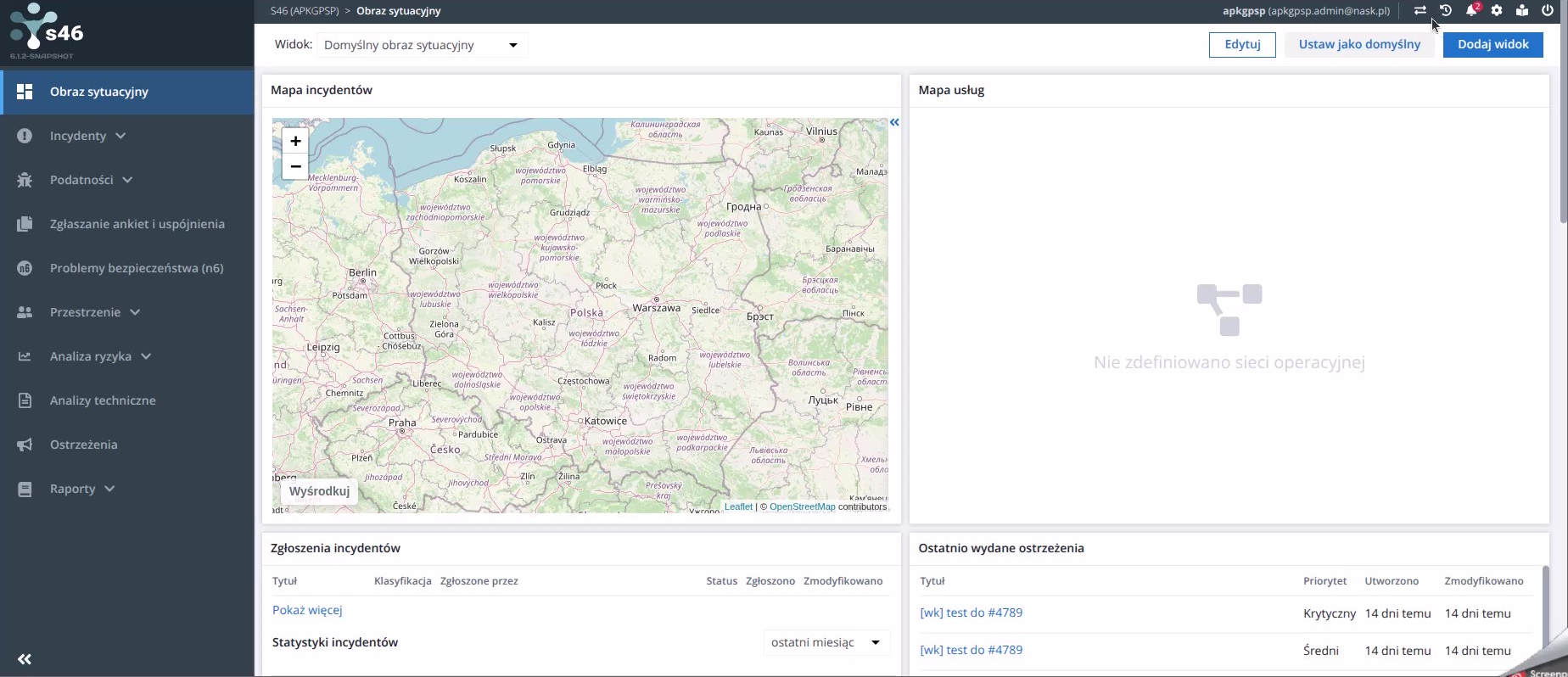Expand the Raporty submenu
Screen dimensions: 1568x677
[82, 489]
